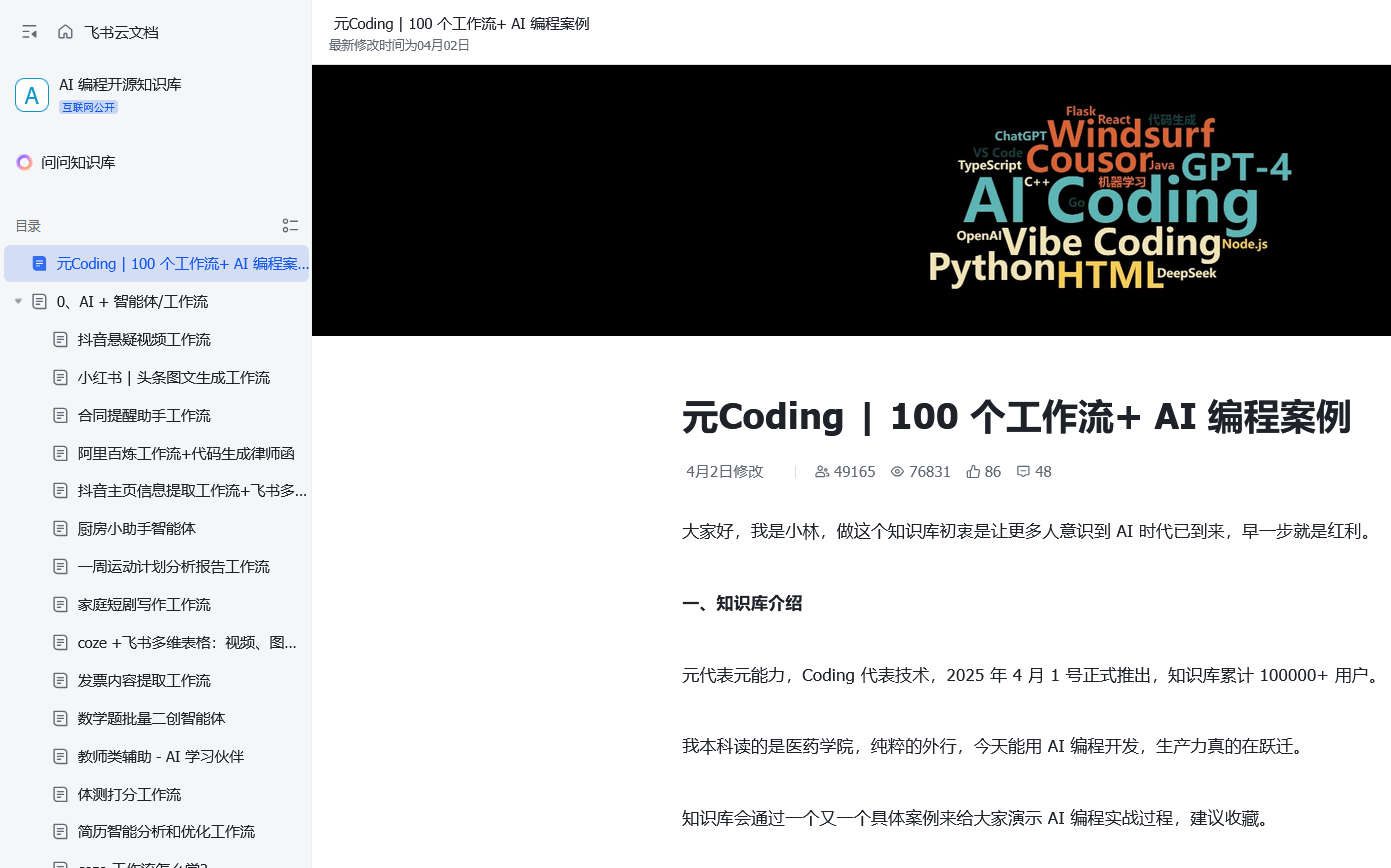The height and width of the screenshot is (868, 1391).
Task: Click the main heading 元Coding | 100 个工作流+ AI 编程案例
Action: [x=1016, y=417]
